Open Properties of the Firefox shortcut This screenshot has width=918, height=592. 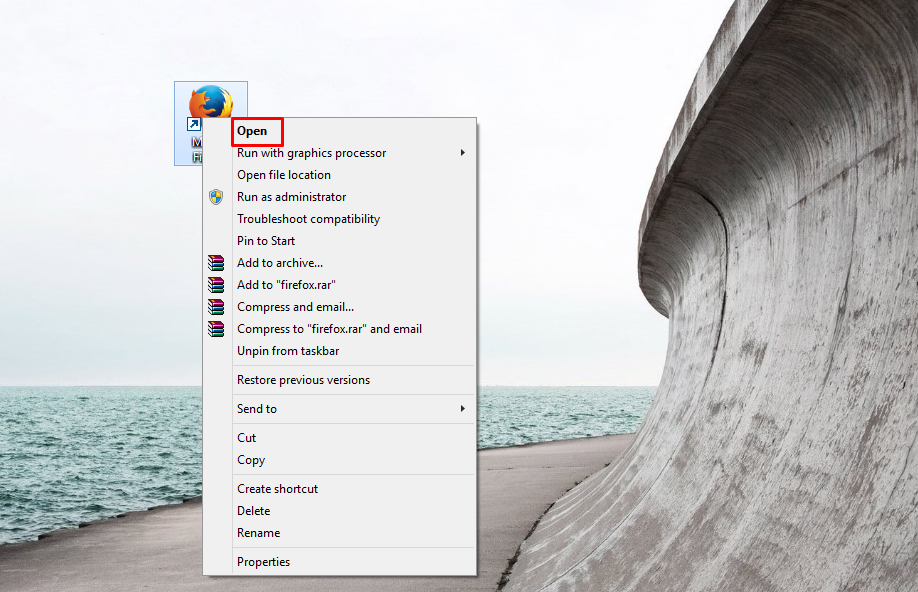(x=263, y=562)
